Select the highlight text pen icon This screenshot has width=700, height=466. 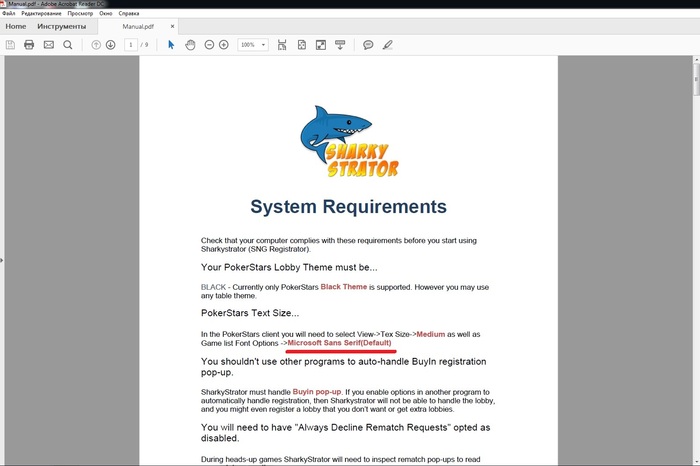388,45
